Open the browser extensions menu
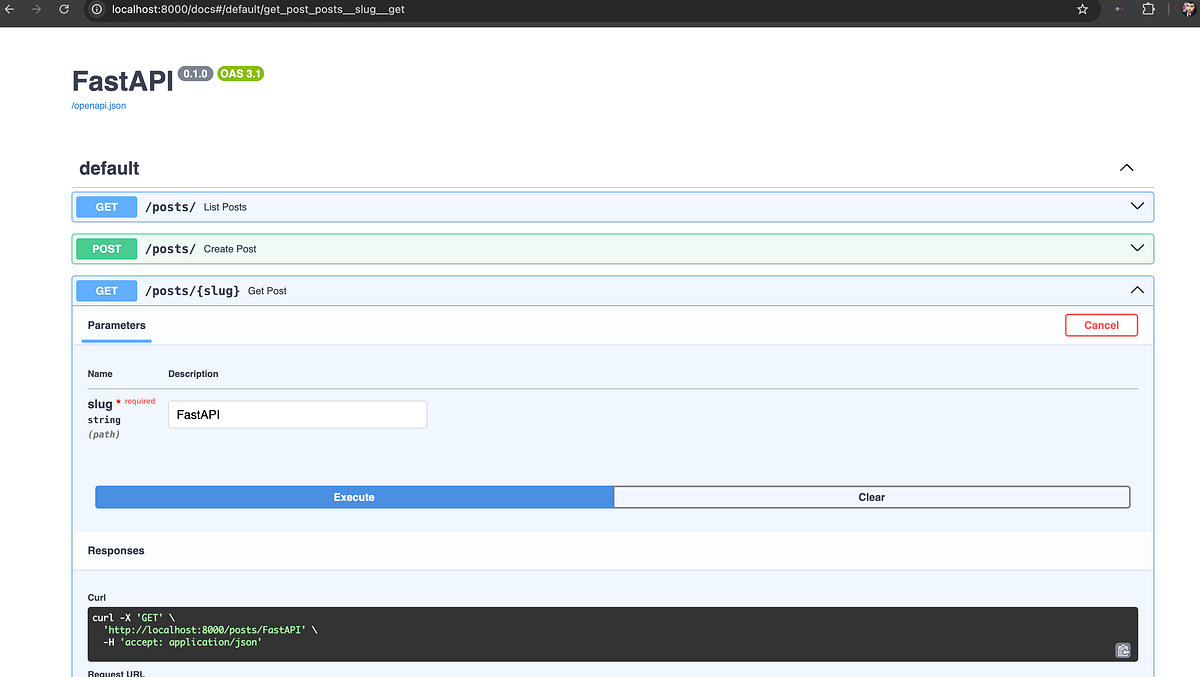This screenshot has width=1200, height=677. (x=1148, y=10)
